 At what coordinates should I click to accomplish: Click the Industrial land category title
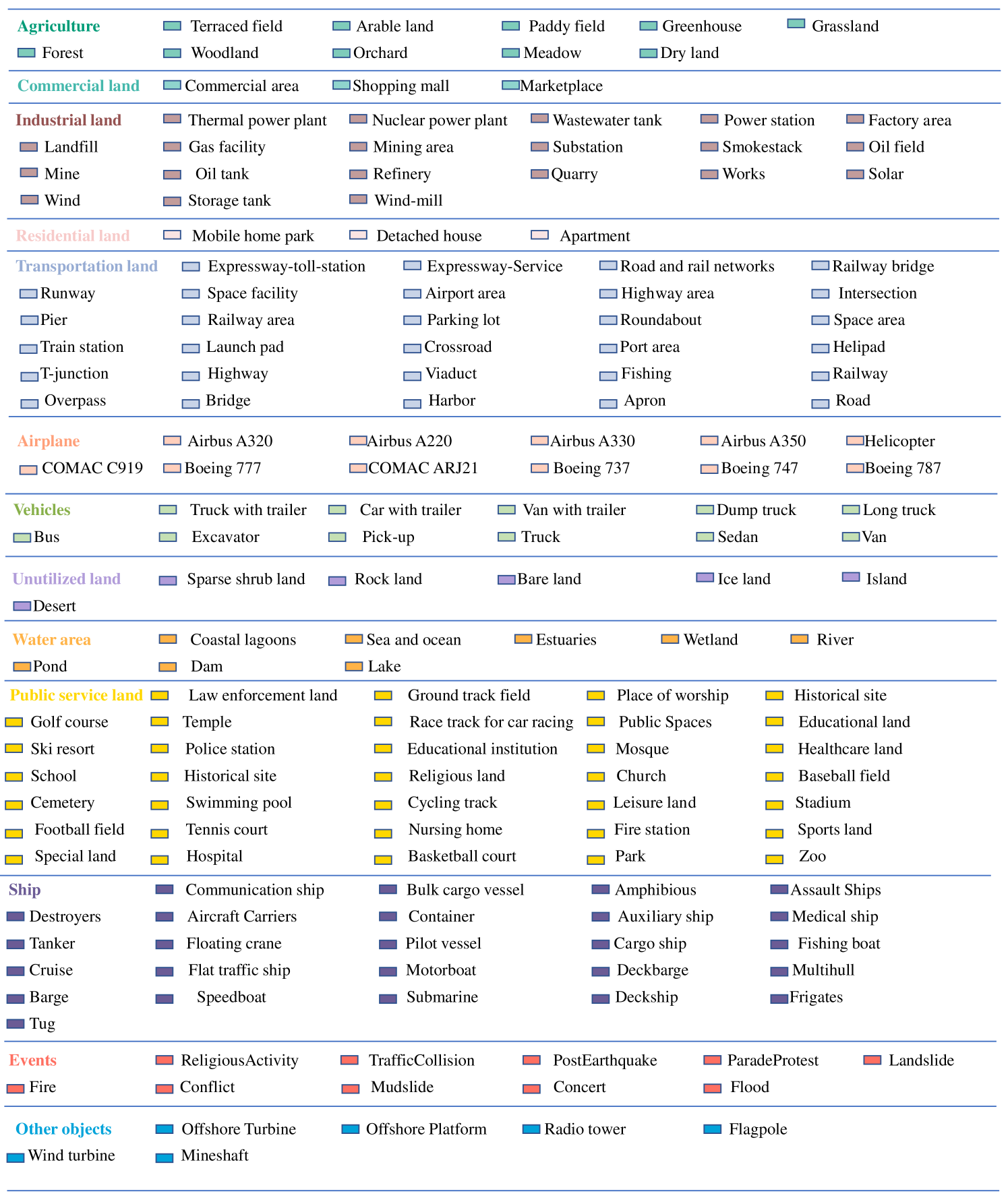68,120
